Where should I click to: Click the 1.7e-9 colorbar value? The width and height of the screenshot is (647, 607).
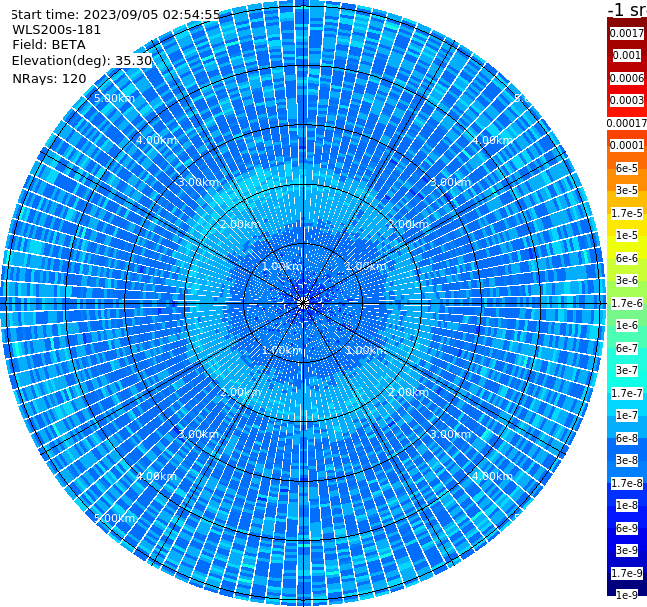[627, 573]
